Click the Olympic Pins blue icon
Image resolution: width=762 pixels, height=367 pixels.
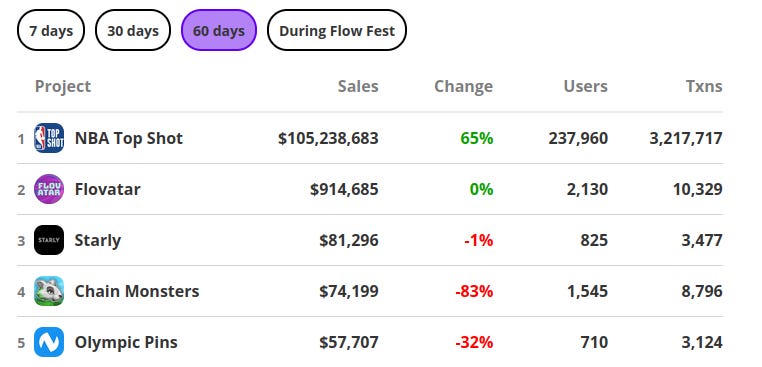click(49, 342)
